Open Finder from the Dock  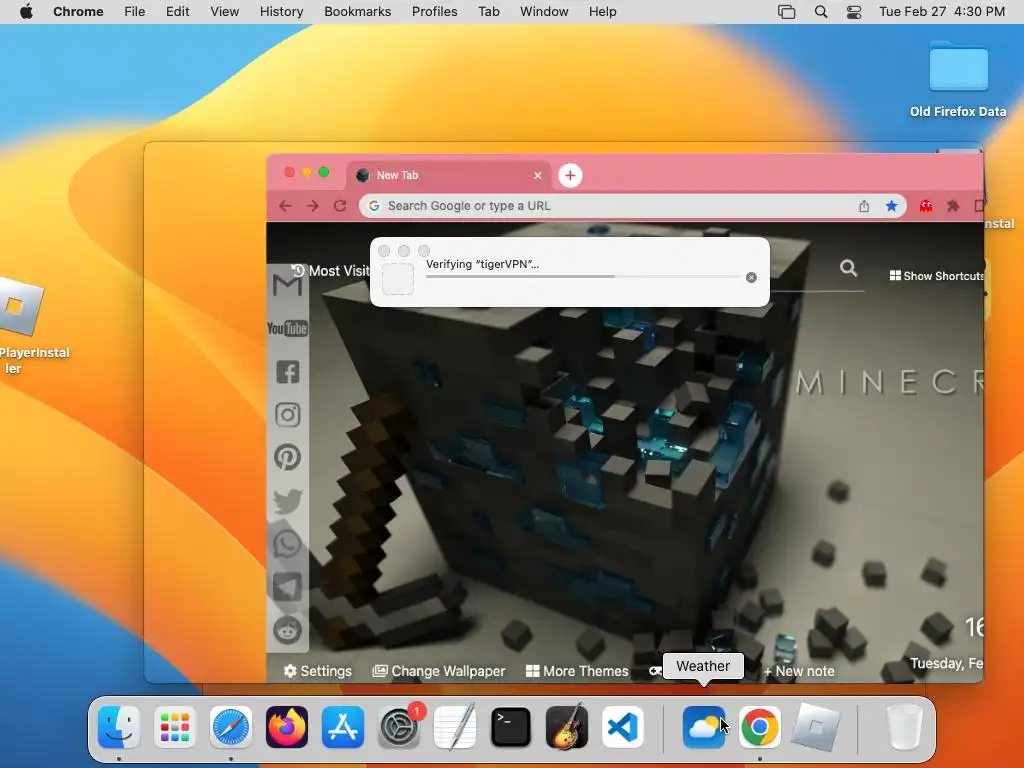point(119,727)
